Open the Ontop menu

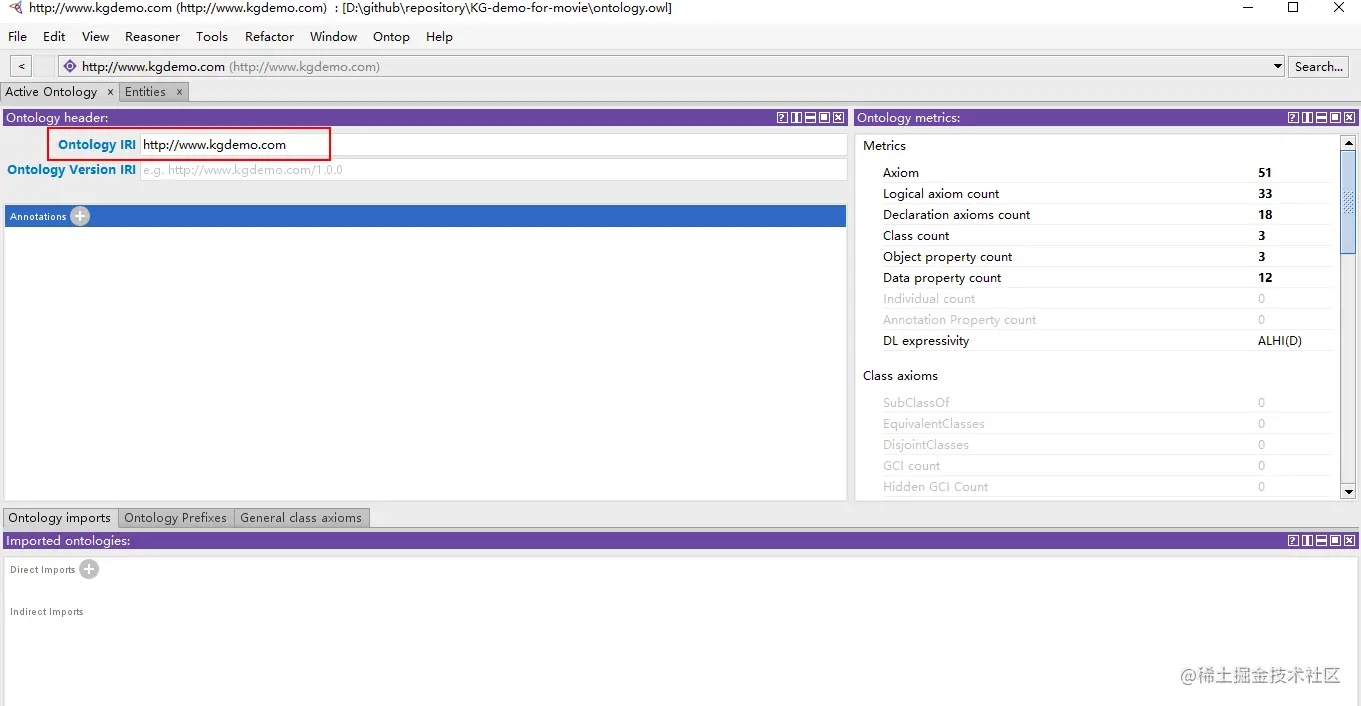coord(391,37)
